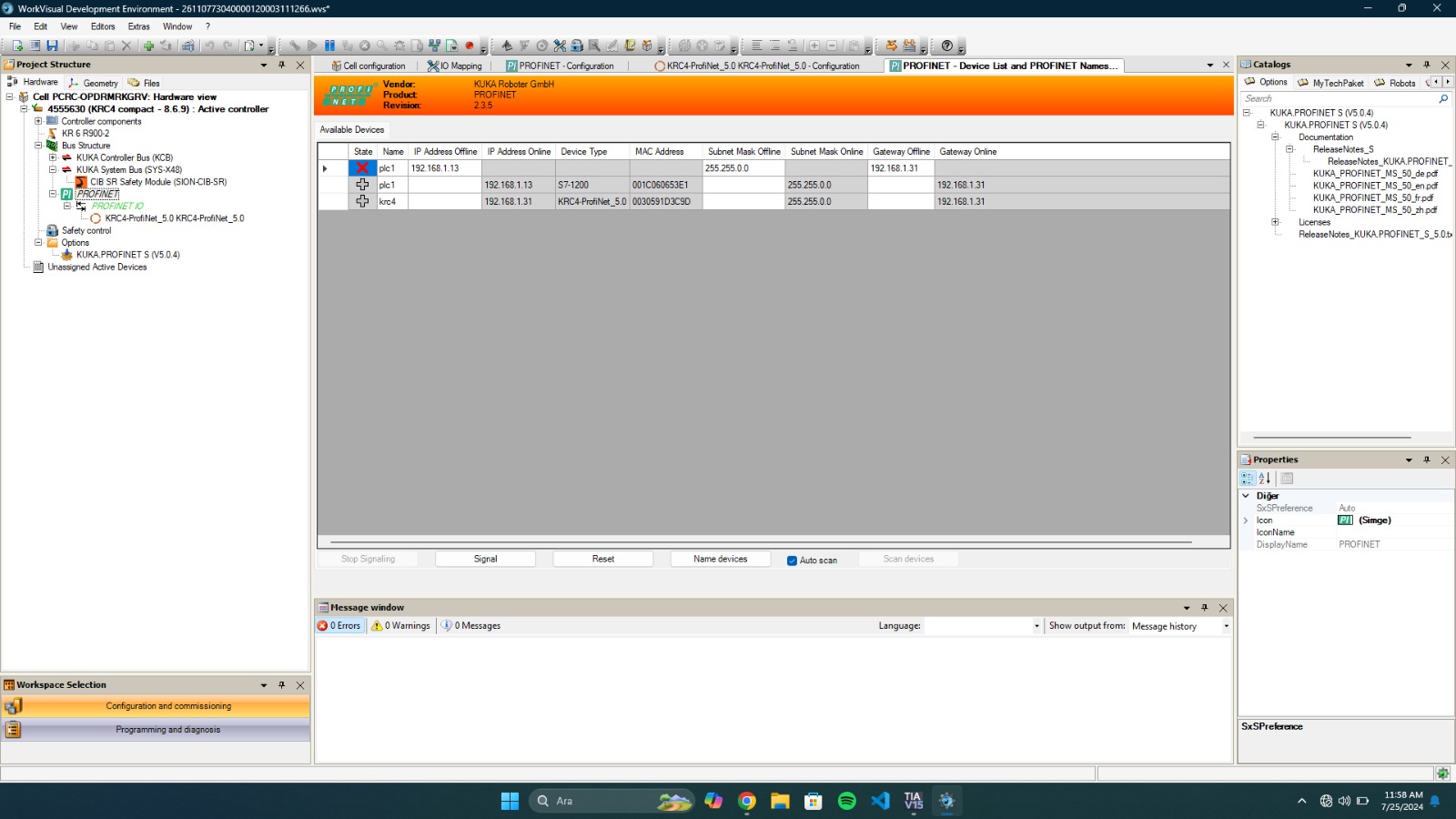Collapse the Bus Structure node
The width and height of the screenshot is (1456, 819).
pos(38,145)
